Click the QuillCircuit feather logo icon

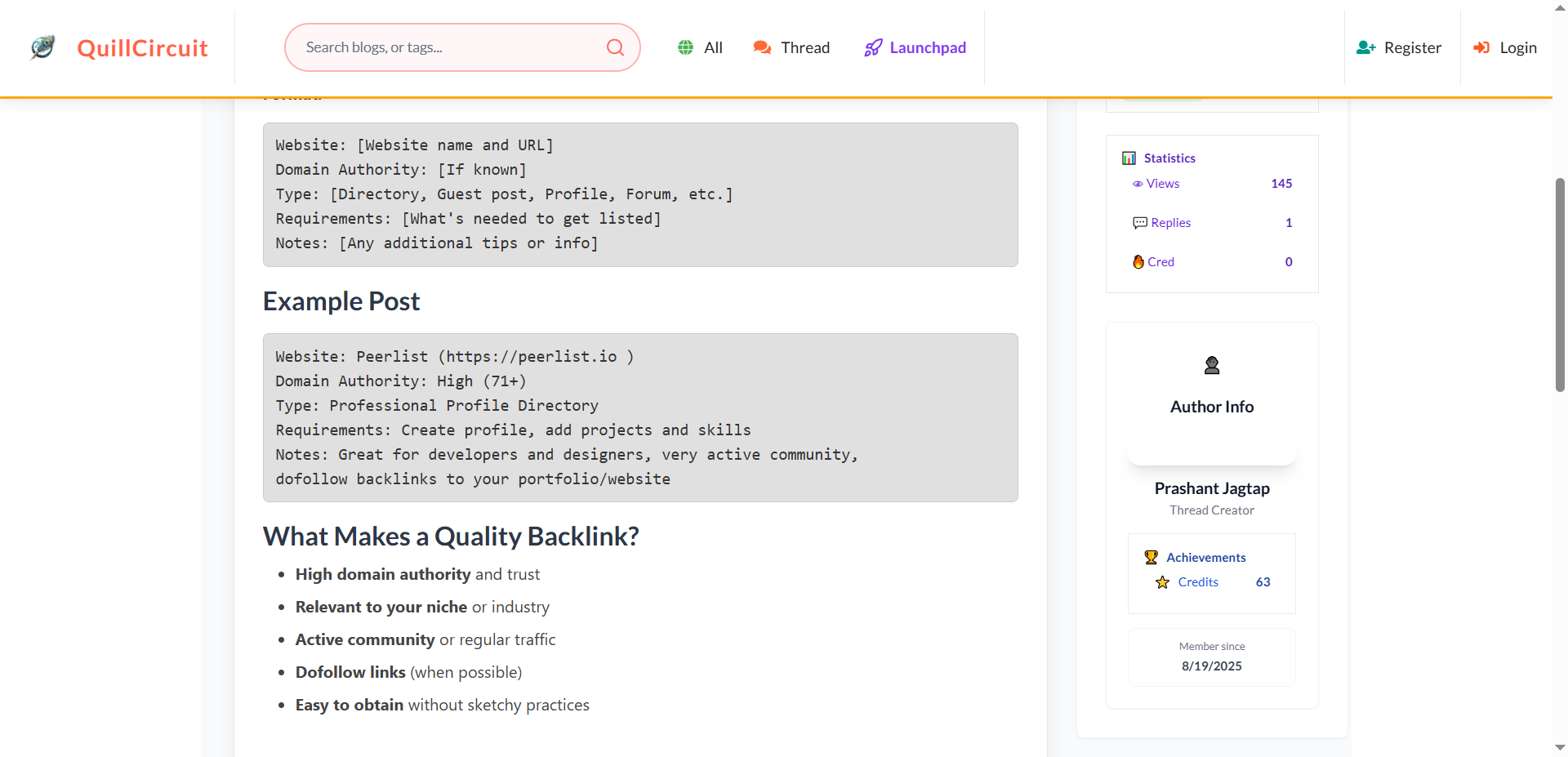click(x=43, y=47)
